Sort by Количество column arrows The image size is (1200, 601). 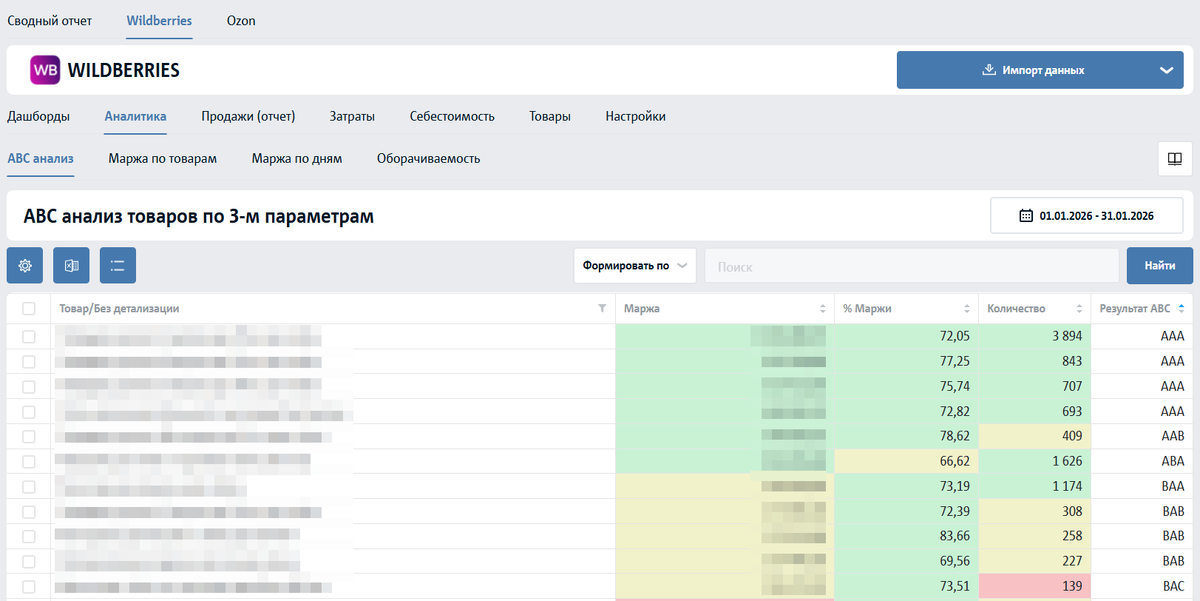1079,309
